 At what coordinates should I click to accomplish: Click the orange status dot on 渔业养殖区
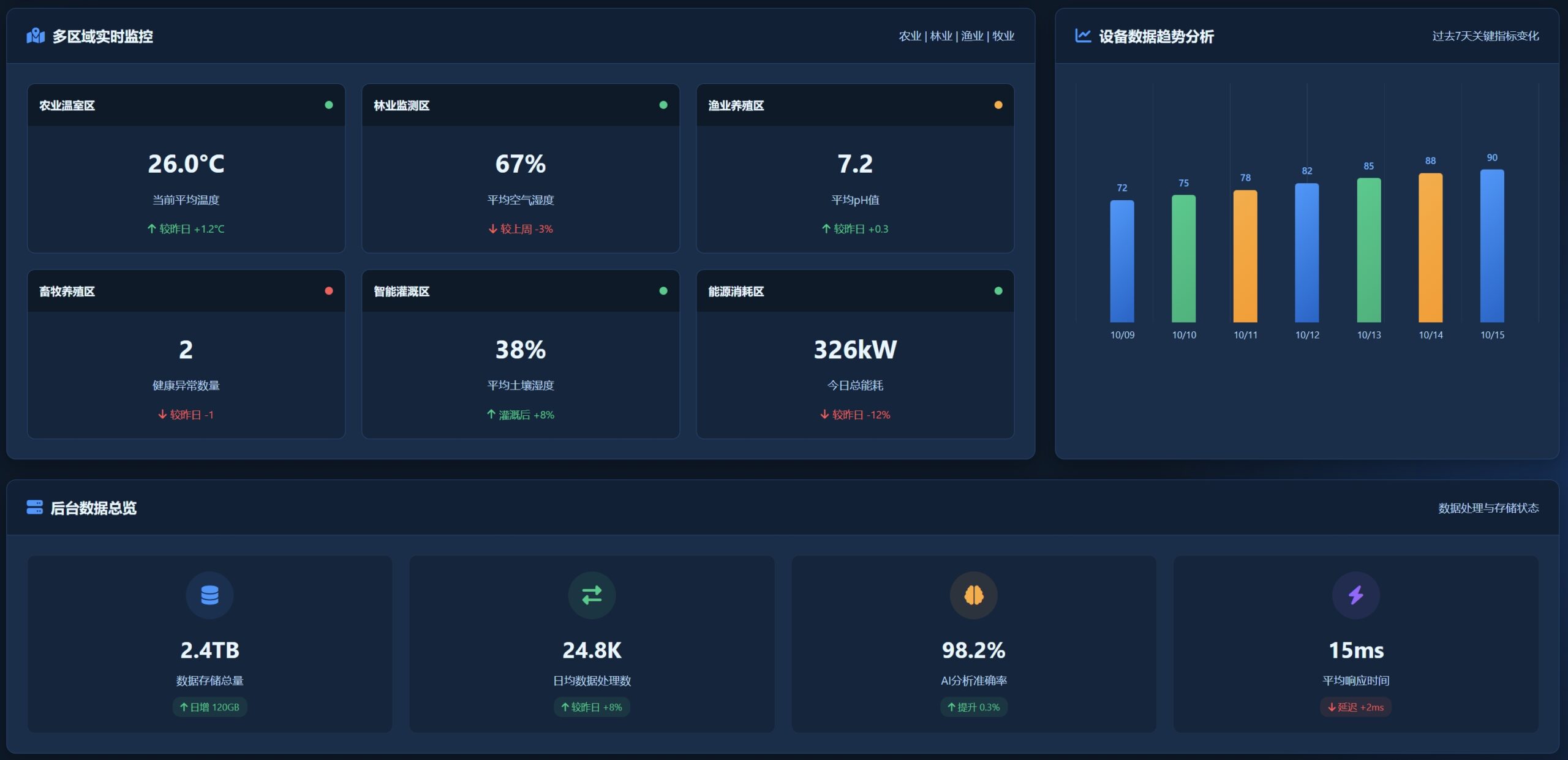(x=998, y=105)
